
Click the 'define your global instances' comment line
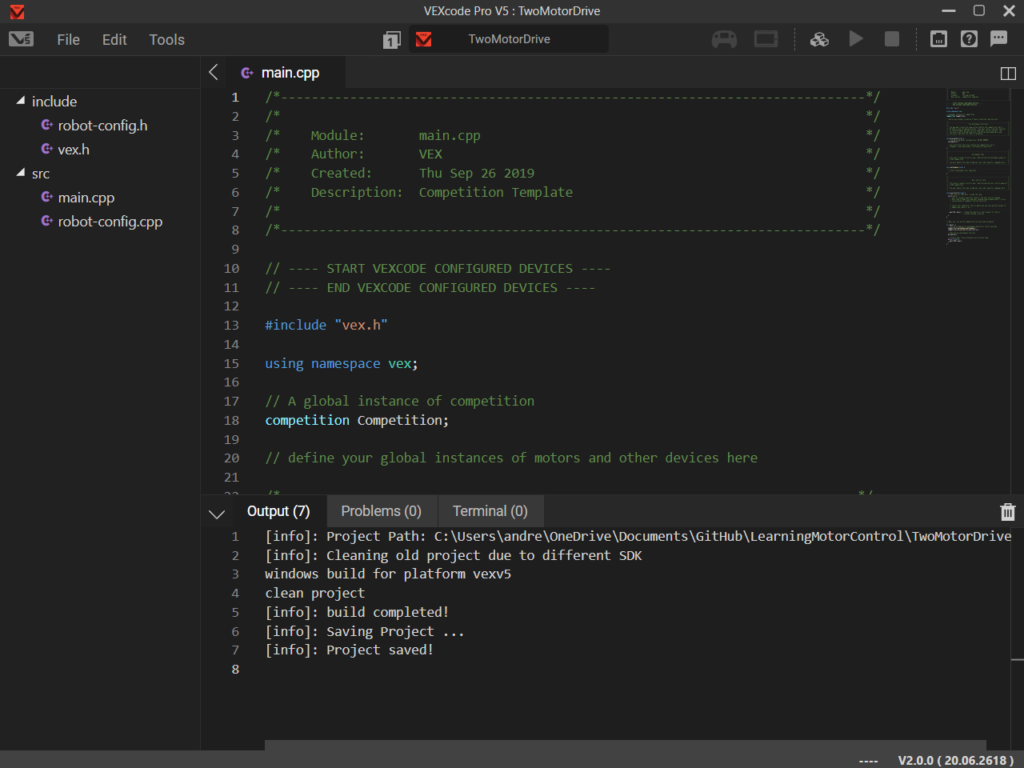[x=511, y=458]
